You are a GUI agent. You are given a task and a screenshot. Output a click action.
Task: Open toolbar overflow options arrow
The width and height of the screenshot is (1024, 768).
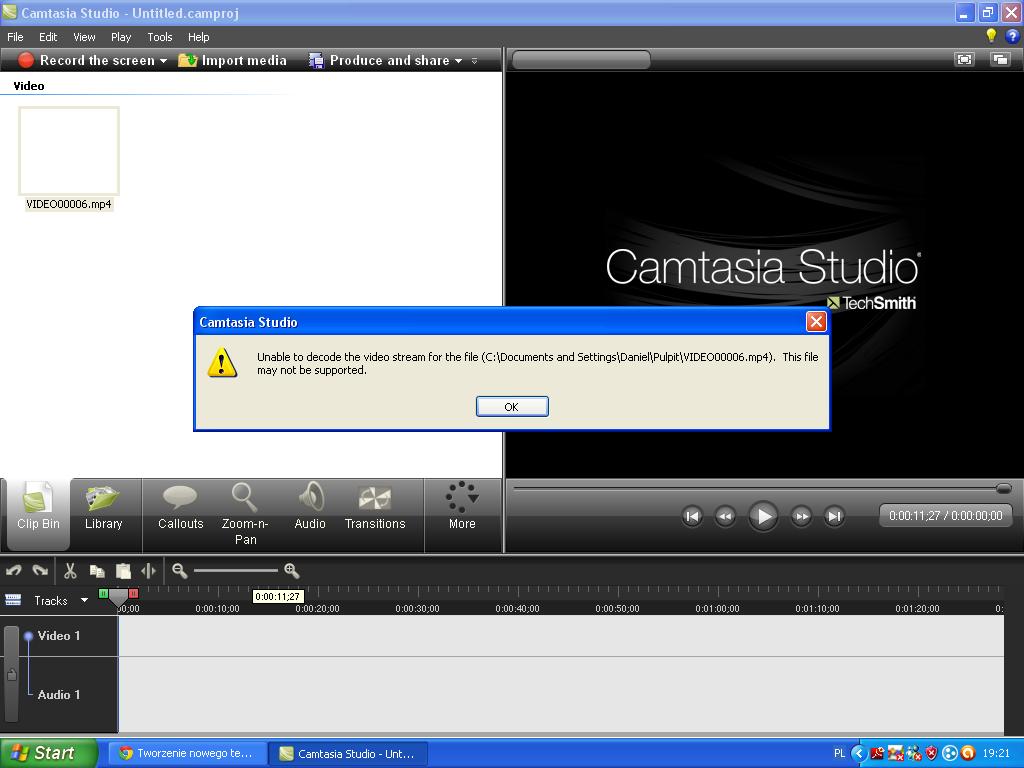click(475, 61)
